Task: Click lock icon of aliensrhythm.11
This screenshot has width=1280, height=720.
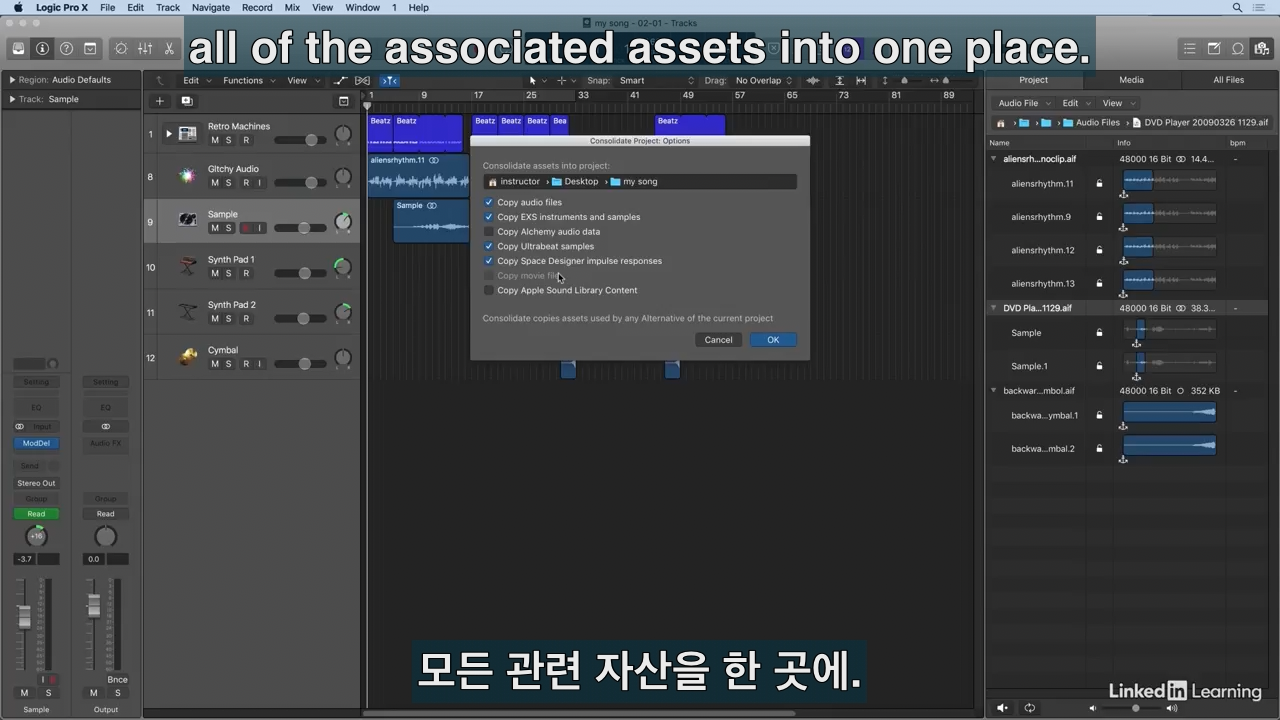Action: click(1099, 184)
